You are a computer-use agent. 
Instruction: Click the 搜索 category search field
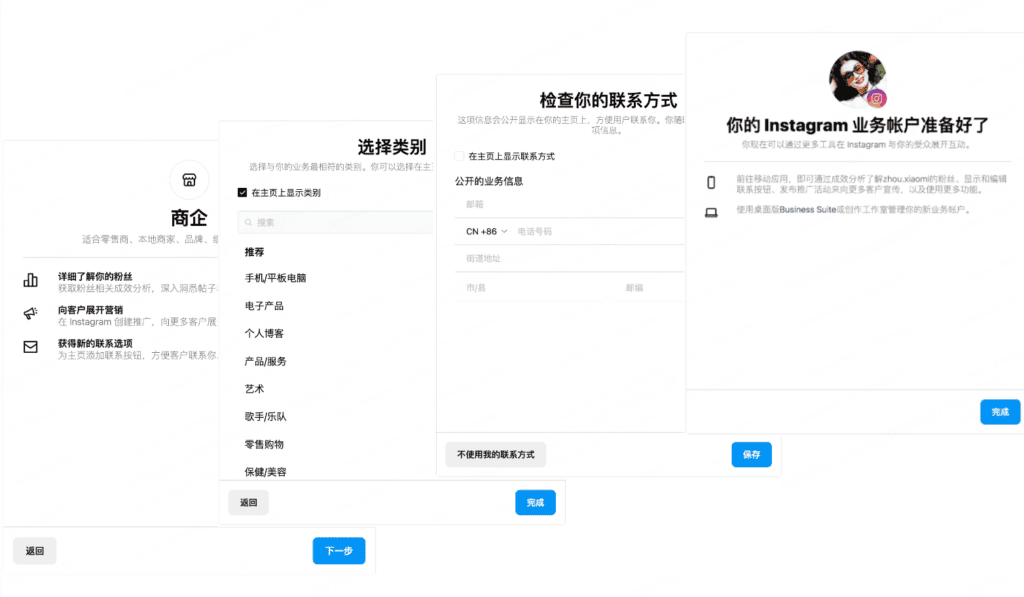pyautogui.click(x=336, y=223)
